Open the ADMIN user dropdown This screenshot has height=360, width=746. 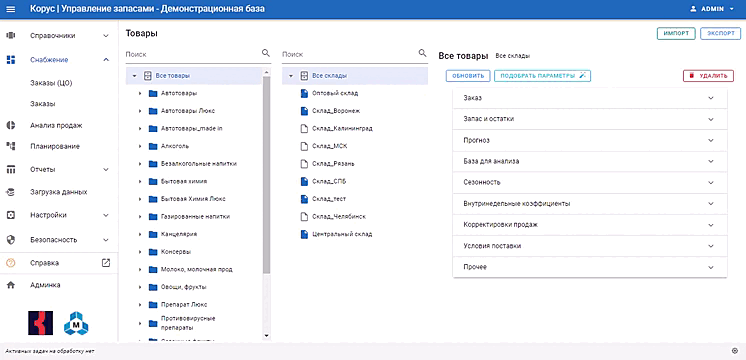point(713,9)
